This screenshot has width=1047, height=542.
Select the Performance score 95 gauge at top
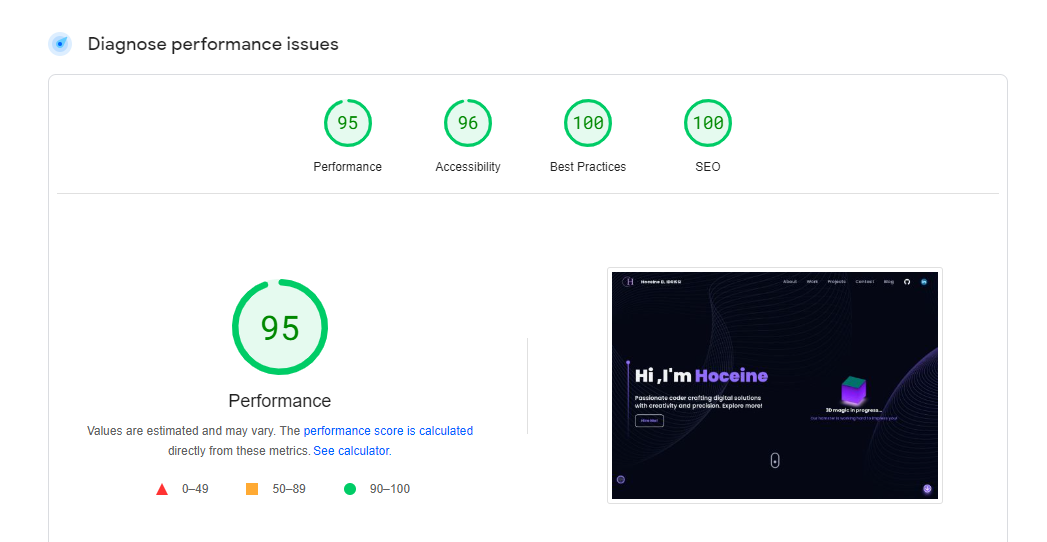coord(347,124)
